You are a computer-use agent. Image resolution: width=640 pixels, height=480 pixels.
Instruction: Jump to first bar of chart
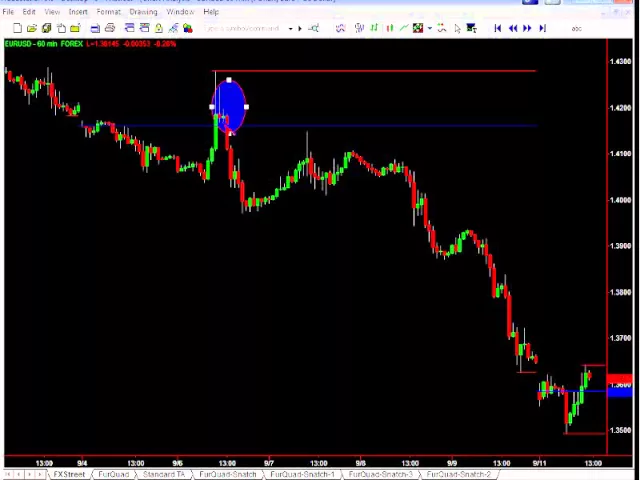click(498, 28)
